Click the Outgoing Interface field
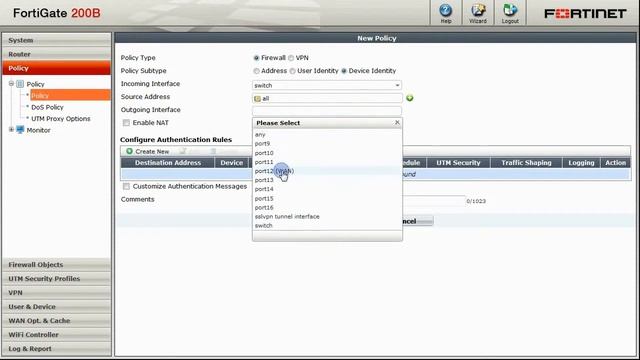This screenshot has width=640, height=360. [327, 111]
